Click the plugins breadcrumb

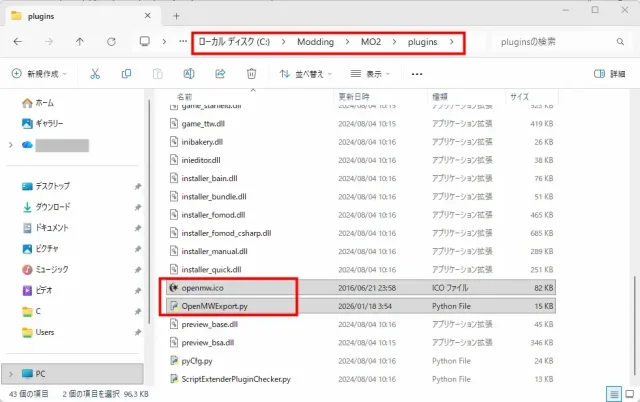(422, 42)
